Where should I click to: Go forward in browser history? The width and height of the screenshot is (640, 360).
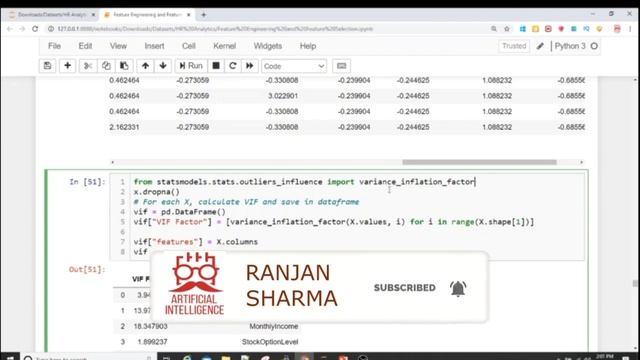22,29
